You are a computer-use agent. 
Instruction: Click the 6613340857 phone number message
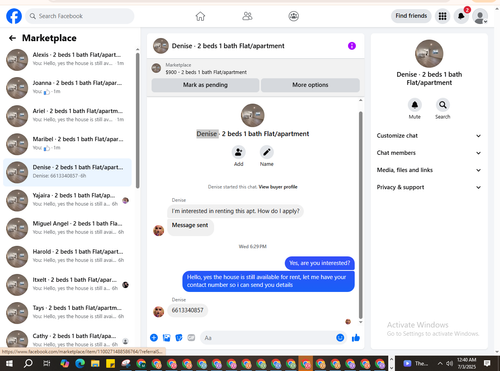click(187, 310)
